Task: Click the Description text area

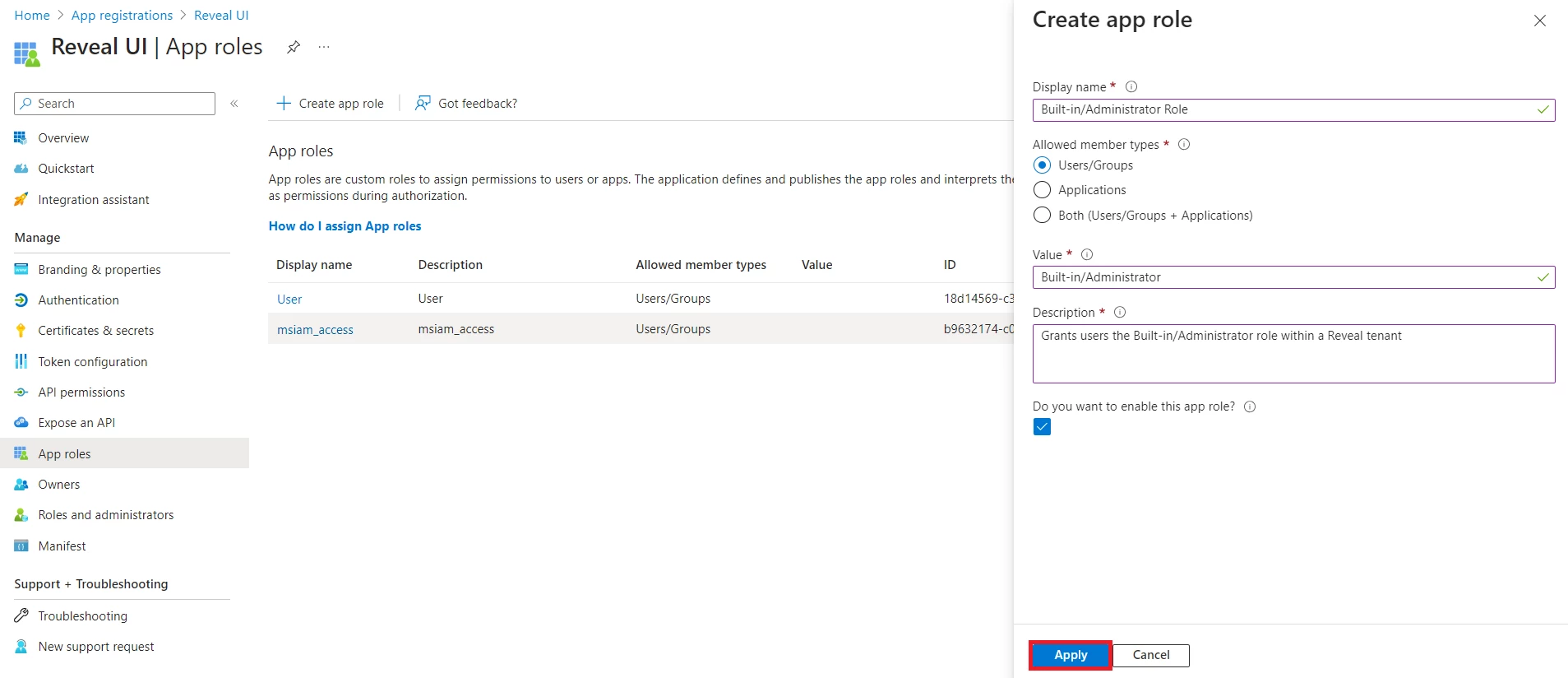Action: tap(1293, 354)
